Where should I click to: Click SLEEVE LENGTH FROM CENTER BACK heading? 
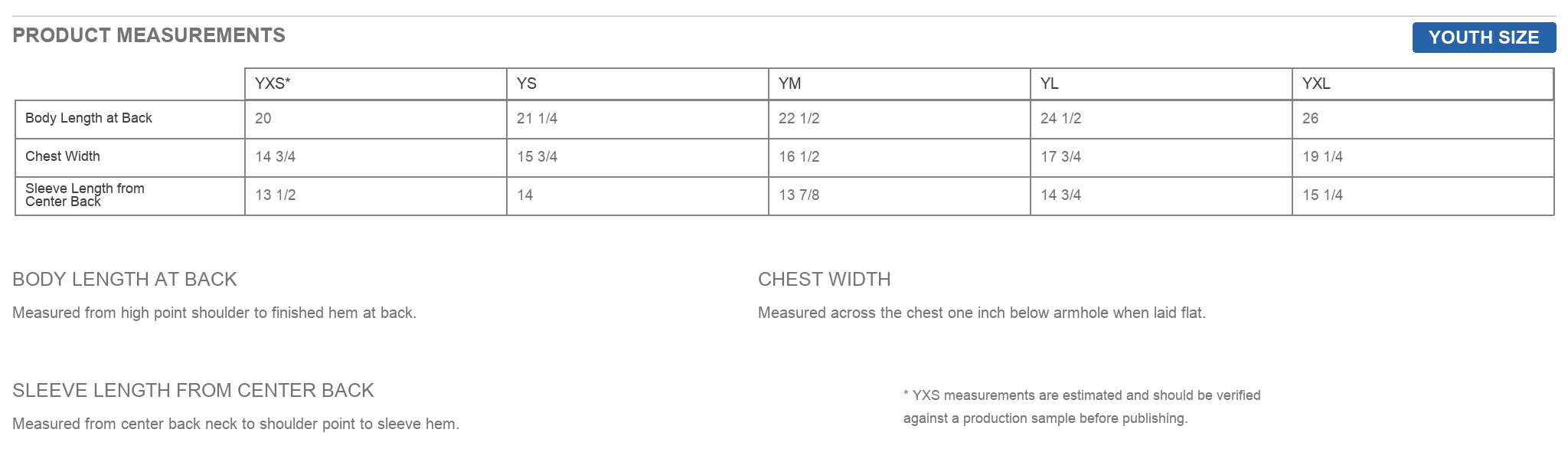193,390
